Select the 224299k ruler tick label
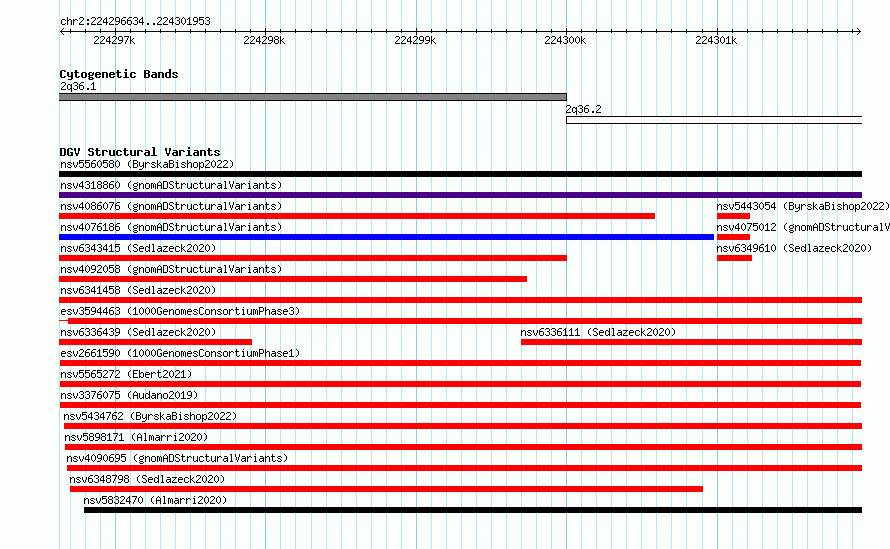Viewport: 890px width, 549px height. pyautogui.click(x=415, y=40)
